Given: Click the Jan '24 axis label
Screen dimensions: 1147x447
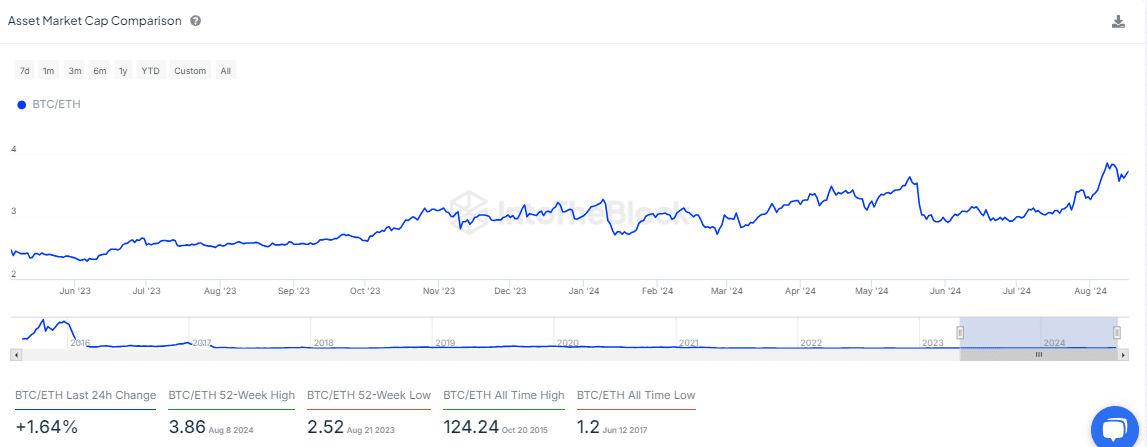Looking at the screenshot, I should pyautogui.click(x=584, y=291).
